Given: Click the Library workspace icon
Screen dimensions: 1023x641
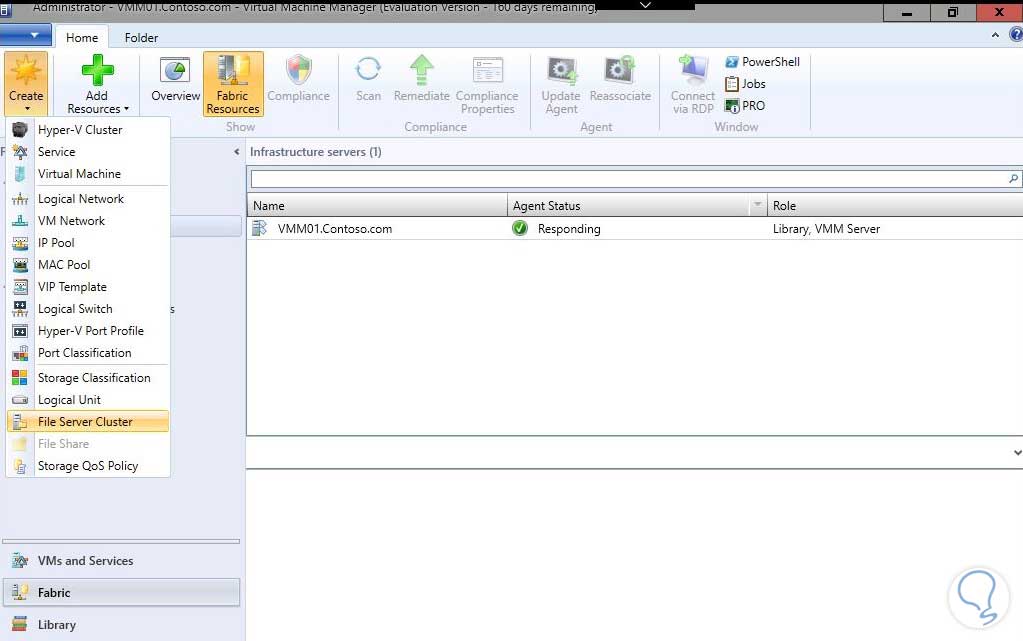Looking at the screenshot, I should (x=20, y=625).
